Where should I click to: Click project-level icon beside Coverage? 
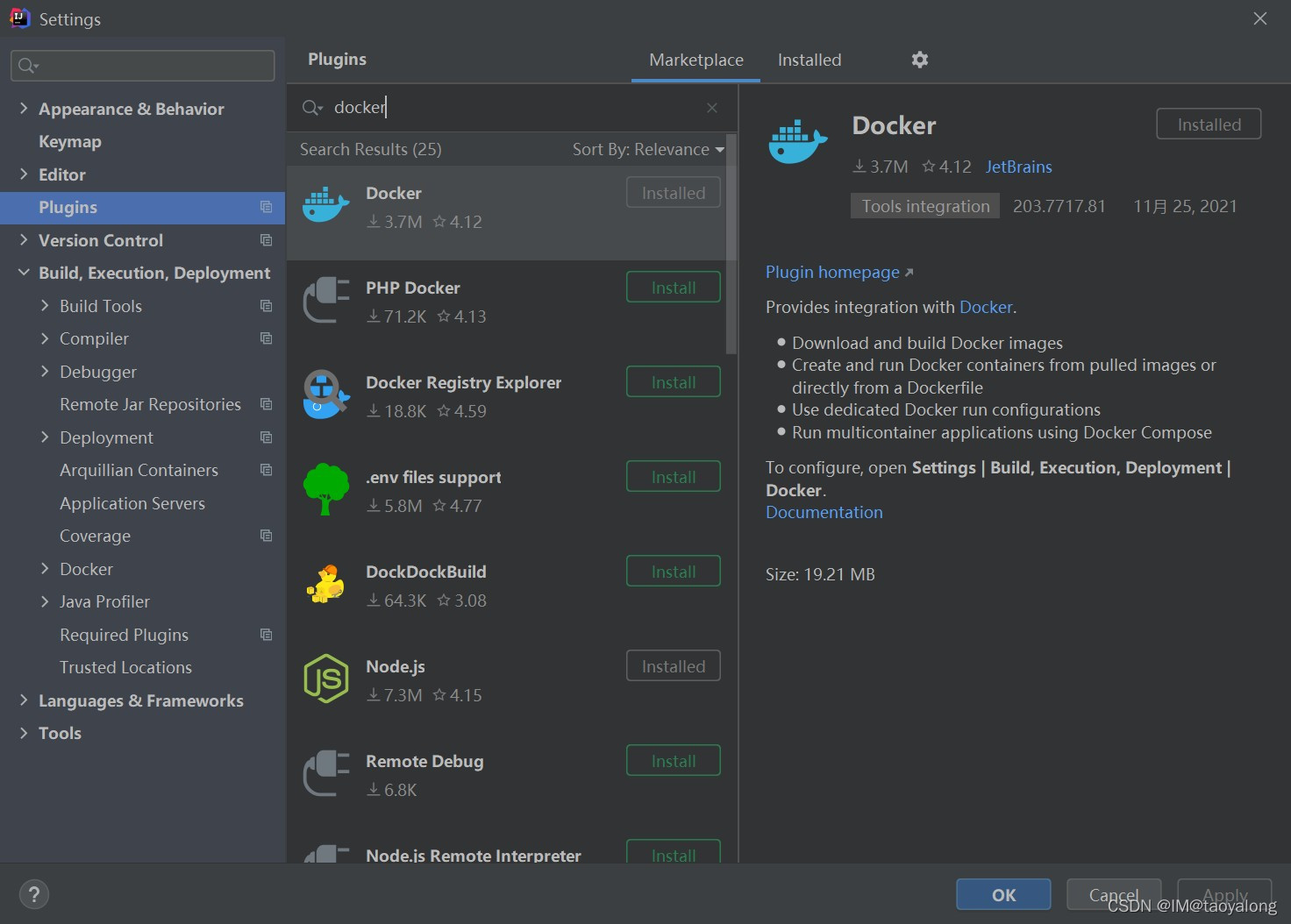click(266, 536)
